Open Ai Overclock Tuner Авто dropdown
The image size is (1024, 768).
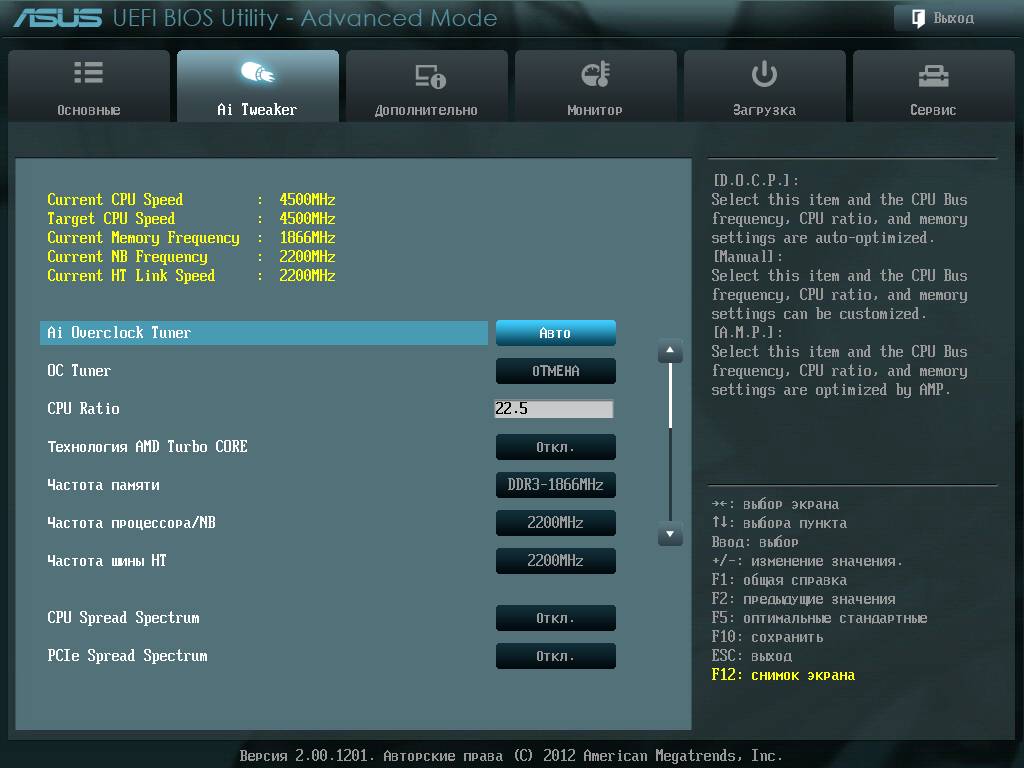coord(555,333)
